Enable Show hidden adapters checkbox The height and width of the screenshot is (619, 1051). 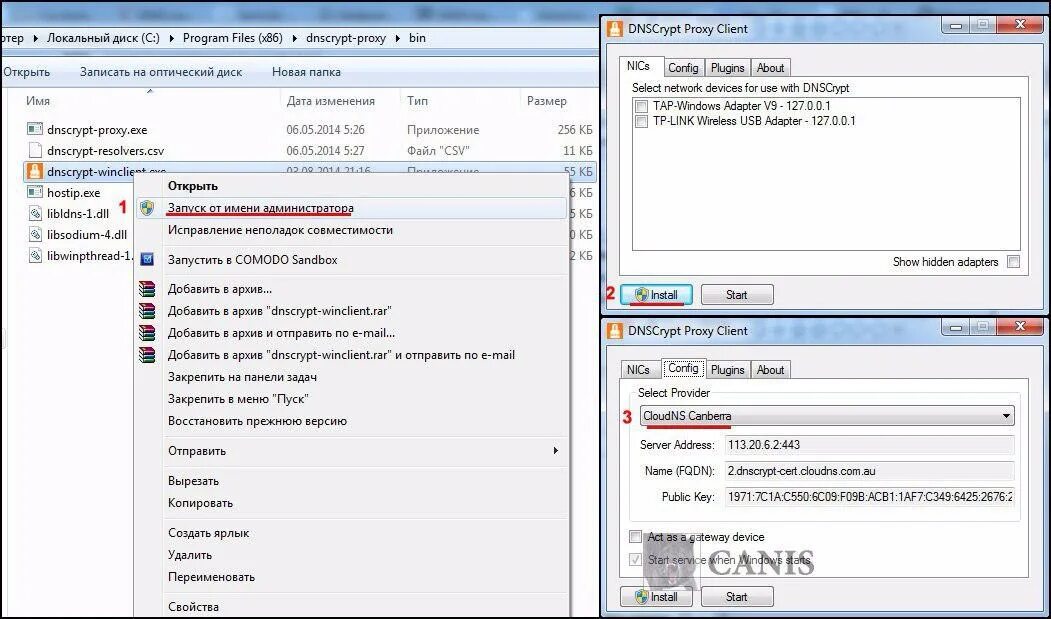pyautogui.click(x=1013, y=262)
